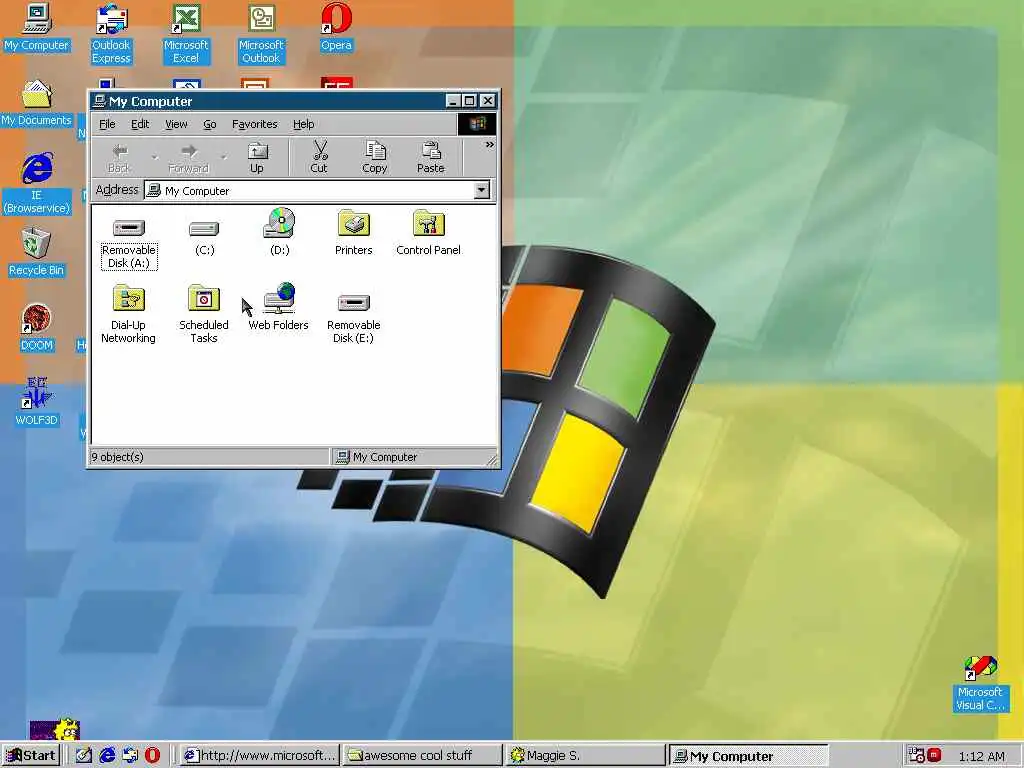Select the Dial-Up Networking folder
Viewport: 1024px width, 768px height.
tap(128, 314)
